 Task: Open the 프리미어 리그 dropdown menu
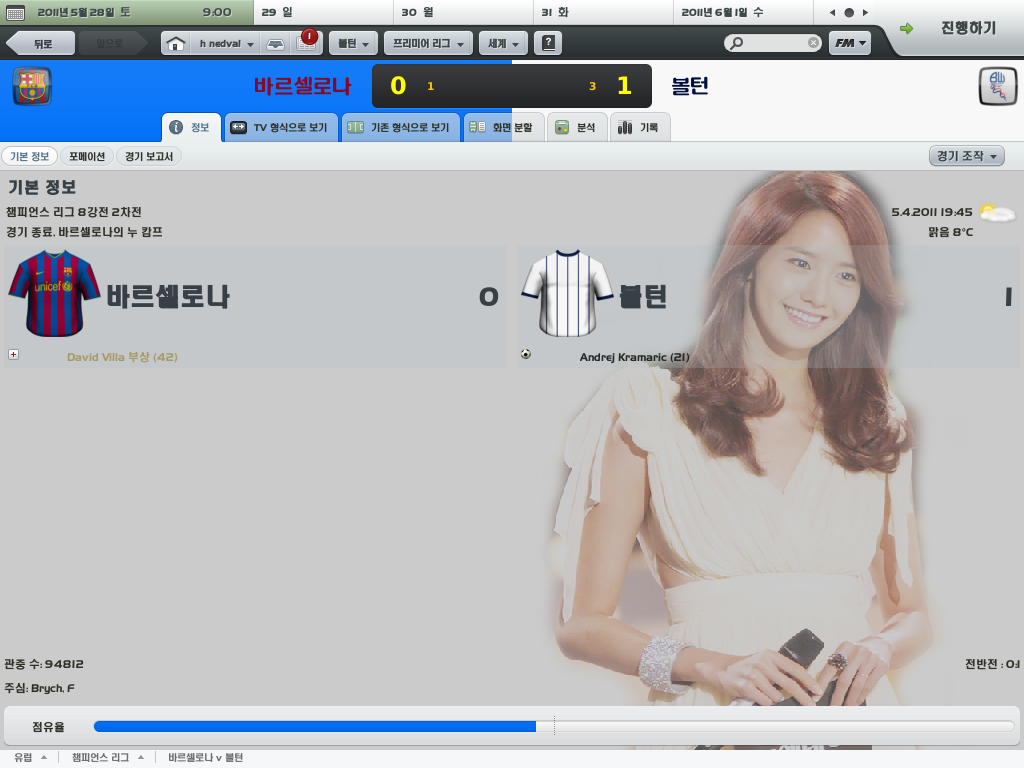tap(428, 44)
